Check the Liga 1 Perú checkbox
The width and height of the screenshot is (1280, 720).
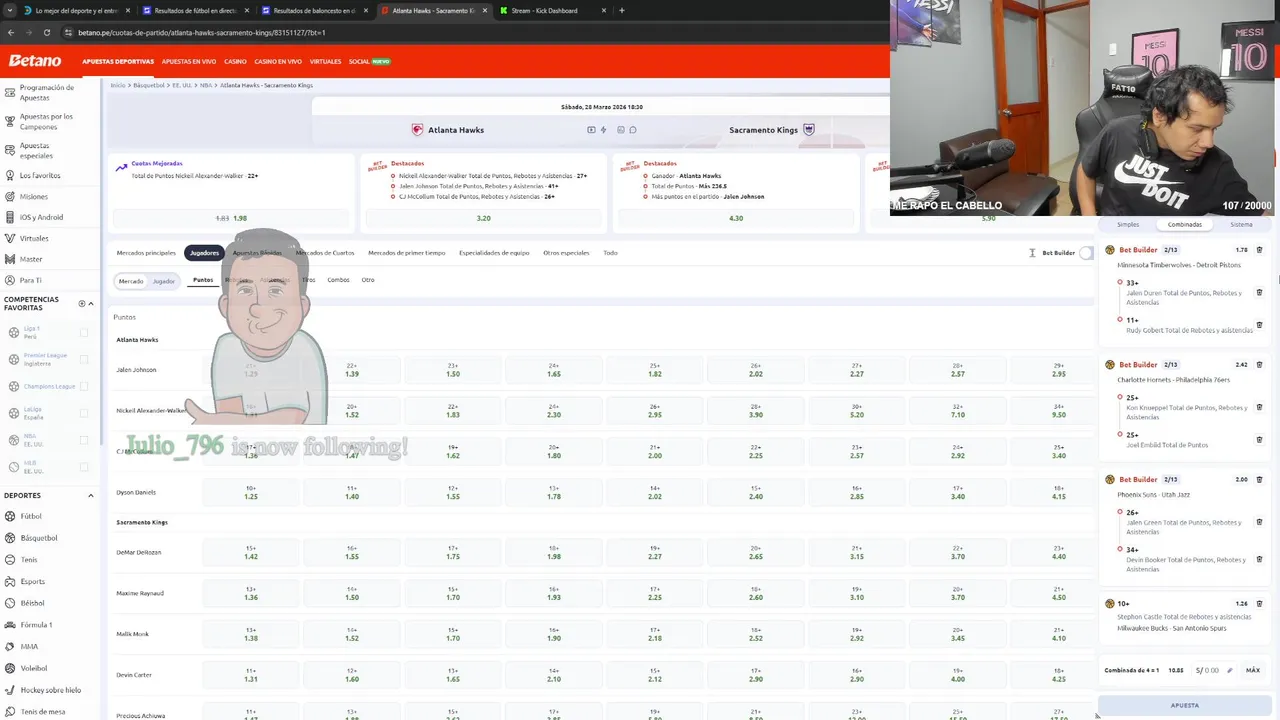pos(84,333)
